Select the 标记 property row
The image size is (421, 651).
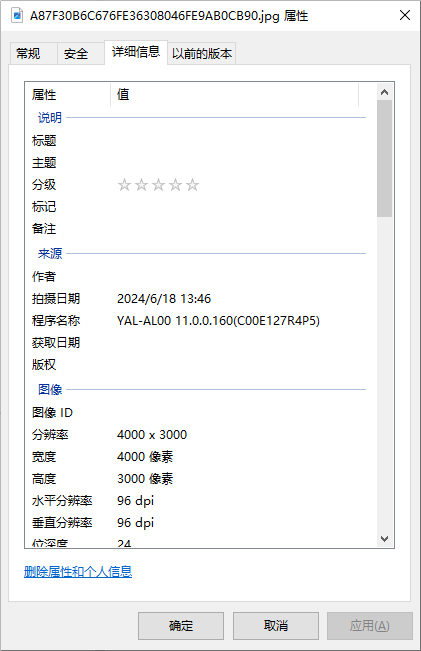195,207
